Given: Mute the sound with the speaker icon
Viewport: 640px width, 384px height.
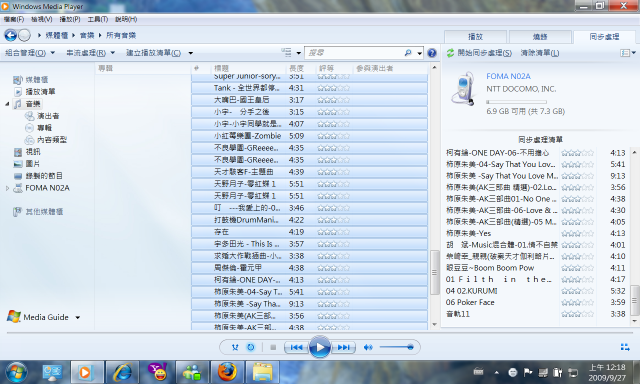Looking at the screenshot, I should (x=368, y=347).
